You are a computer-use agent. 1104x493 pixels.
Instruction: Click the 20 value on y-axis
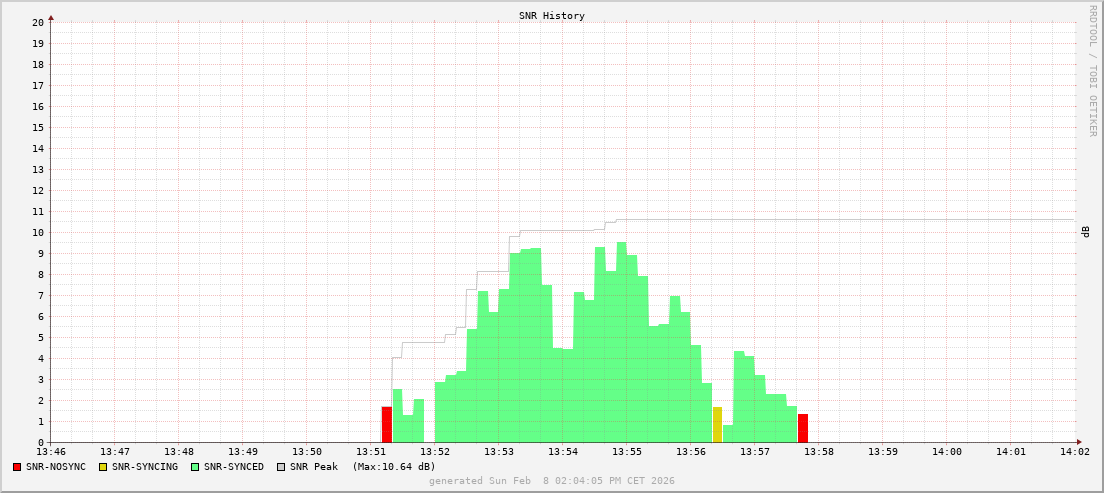point(37,22)
